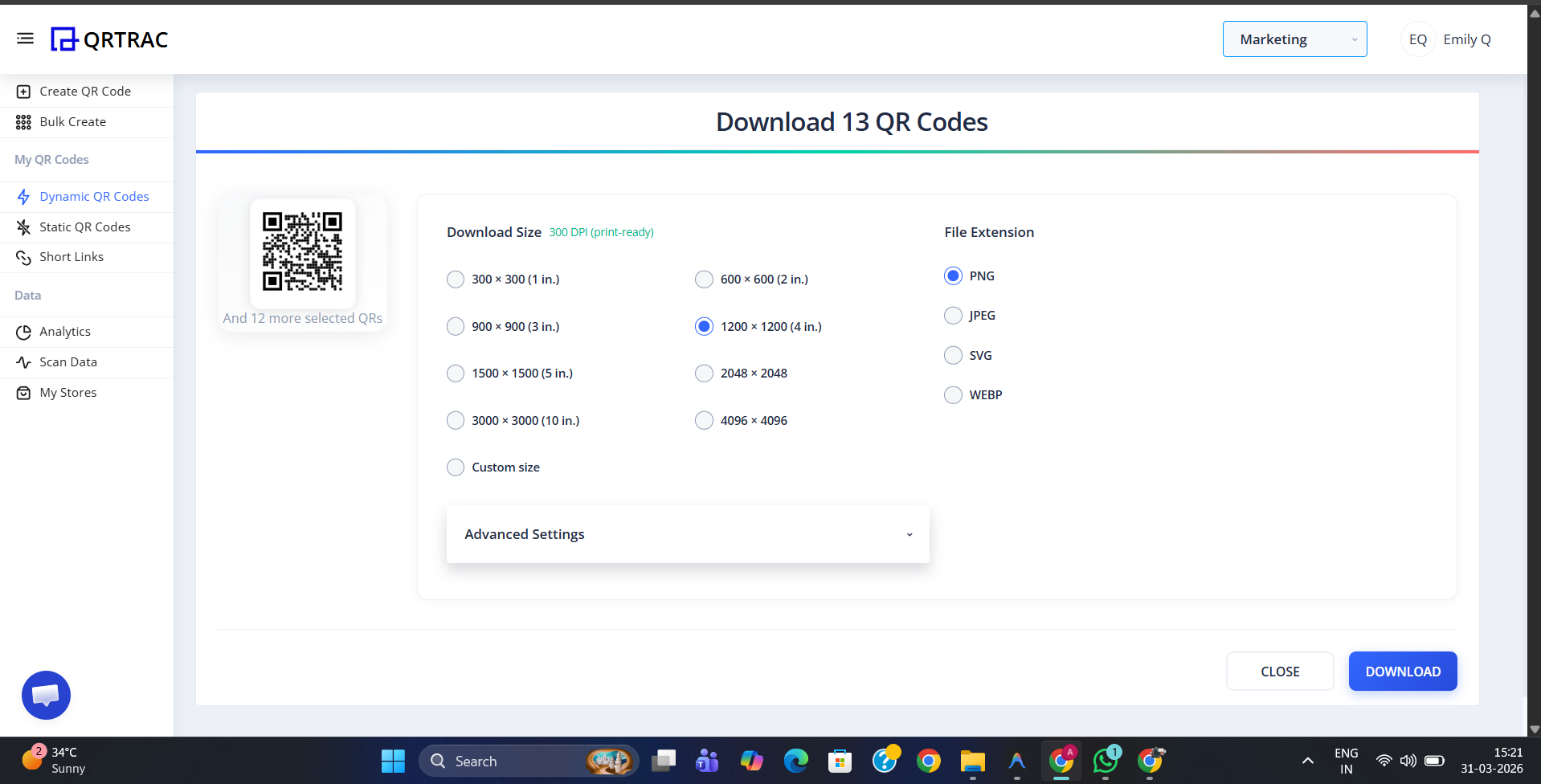Screen dimensions: 1541x784
Task: Open the Dynamic QR Codes section
Action: coord(94,196)
